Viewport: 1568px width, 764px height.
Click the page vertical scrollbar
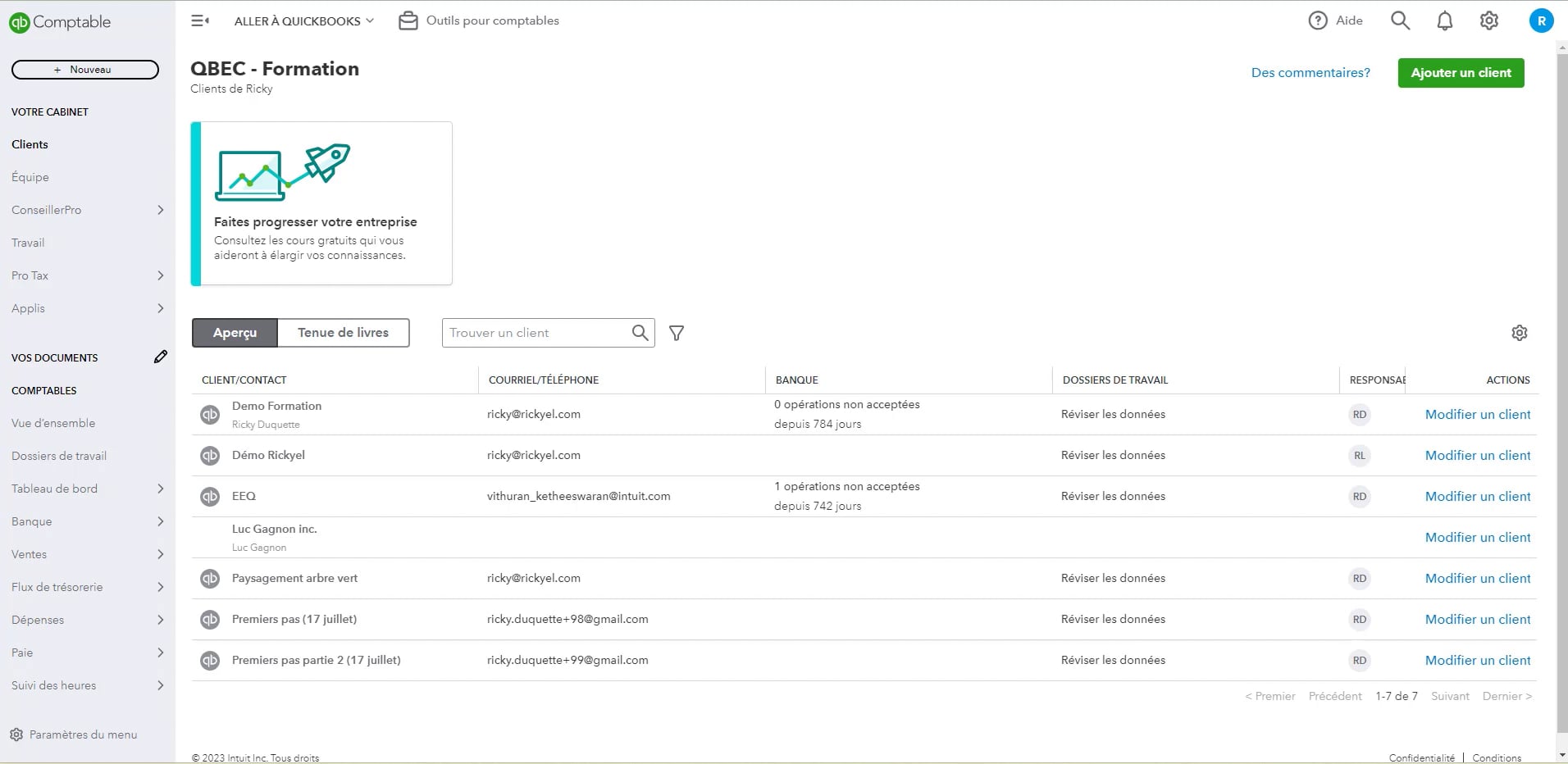click(x=1561, y=393)
